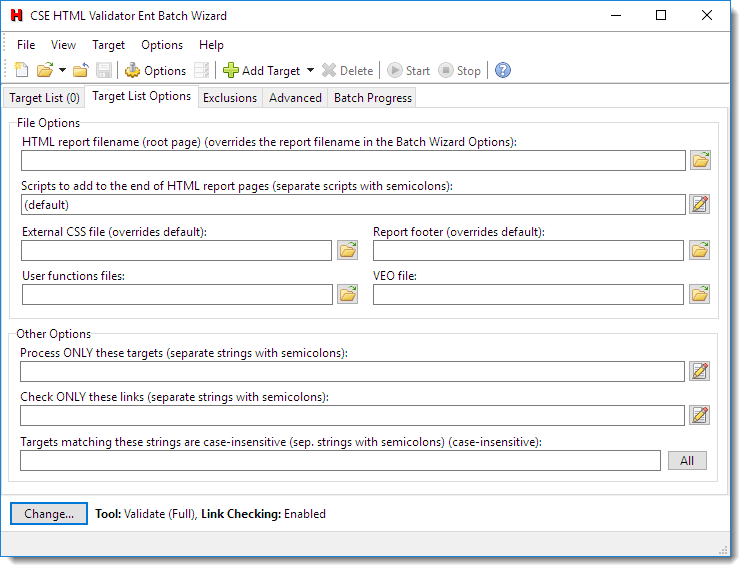This screenshot has width=746, height=572.
Task: Edit scripts with the pencil icon
Action: tap(700, 205)
